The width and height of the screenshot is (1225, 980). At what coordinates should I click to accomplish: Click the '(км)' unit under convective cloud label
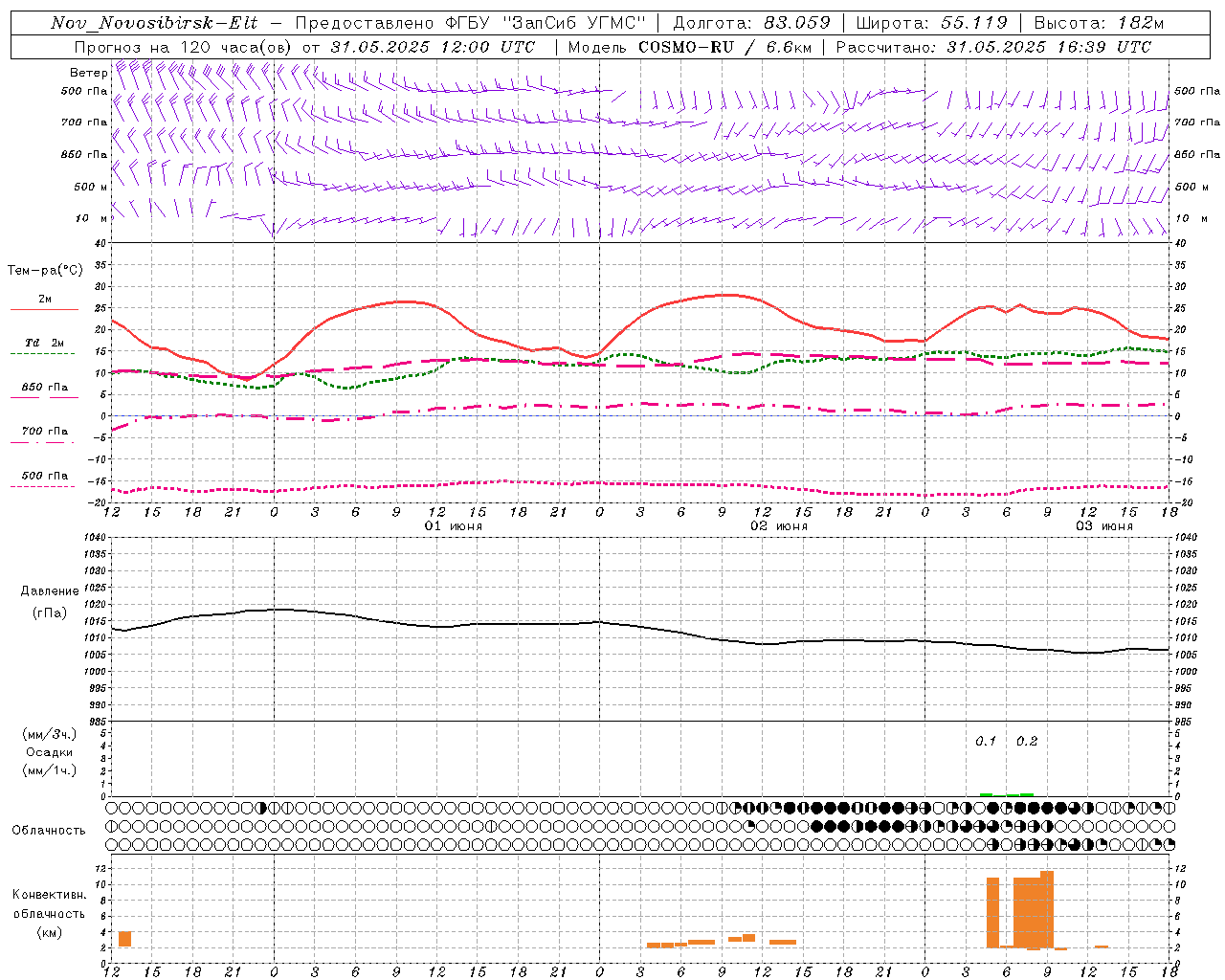click(x=50, y=931)
